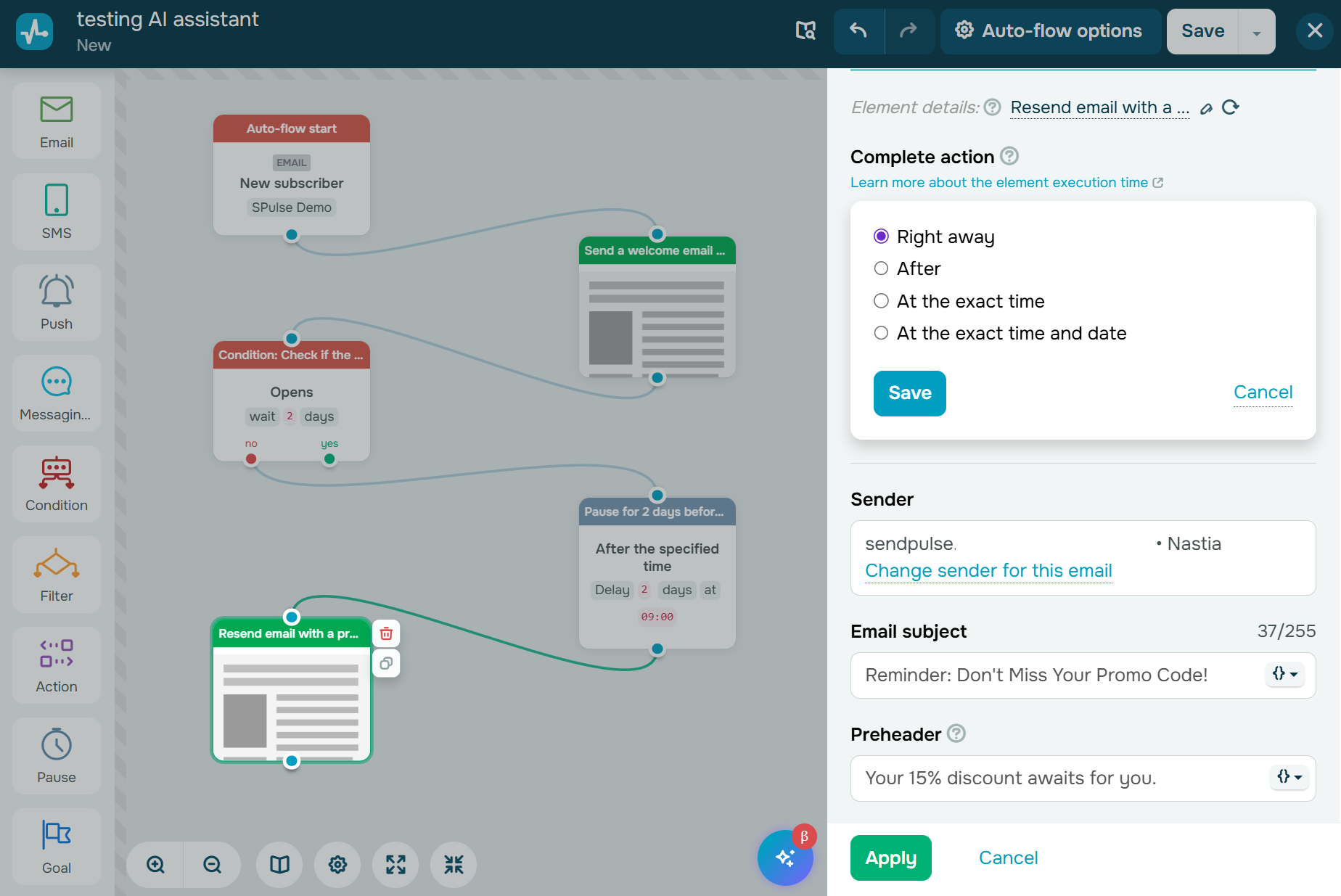Open the flow minimap from the bottom toolbar
This screenshot has width=1341, height=896.
[279, 864]
